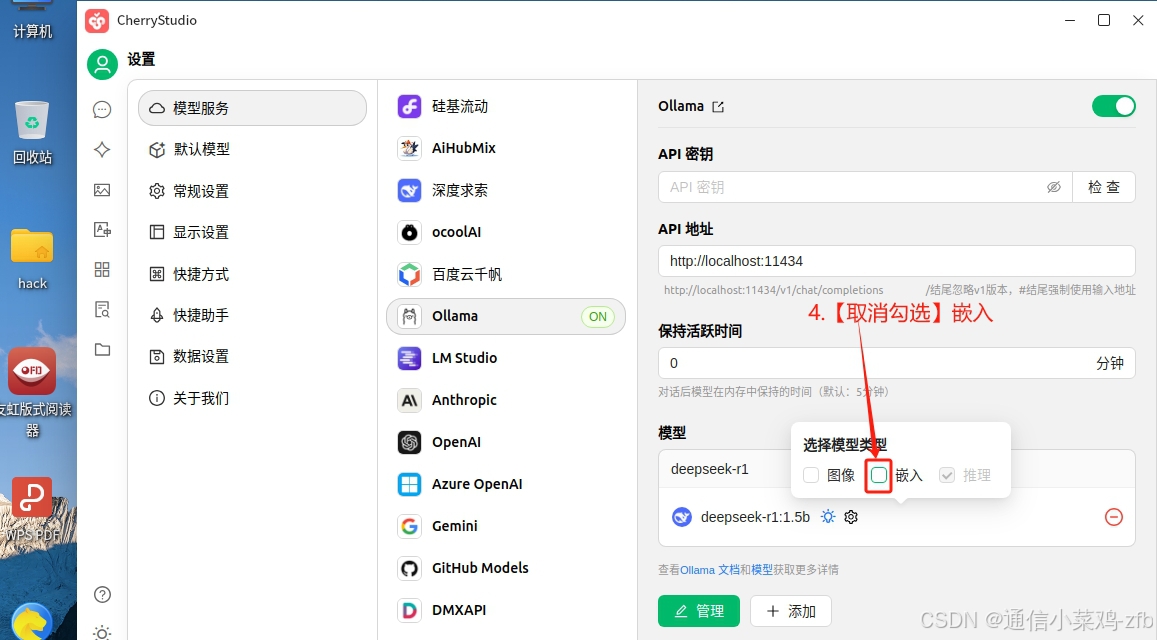Open the 回收站 desktop icon

(x=32, y=133)
